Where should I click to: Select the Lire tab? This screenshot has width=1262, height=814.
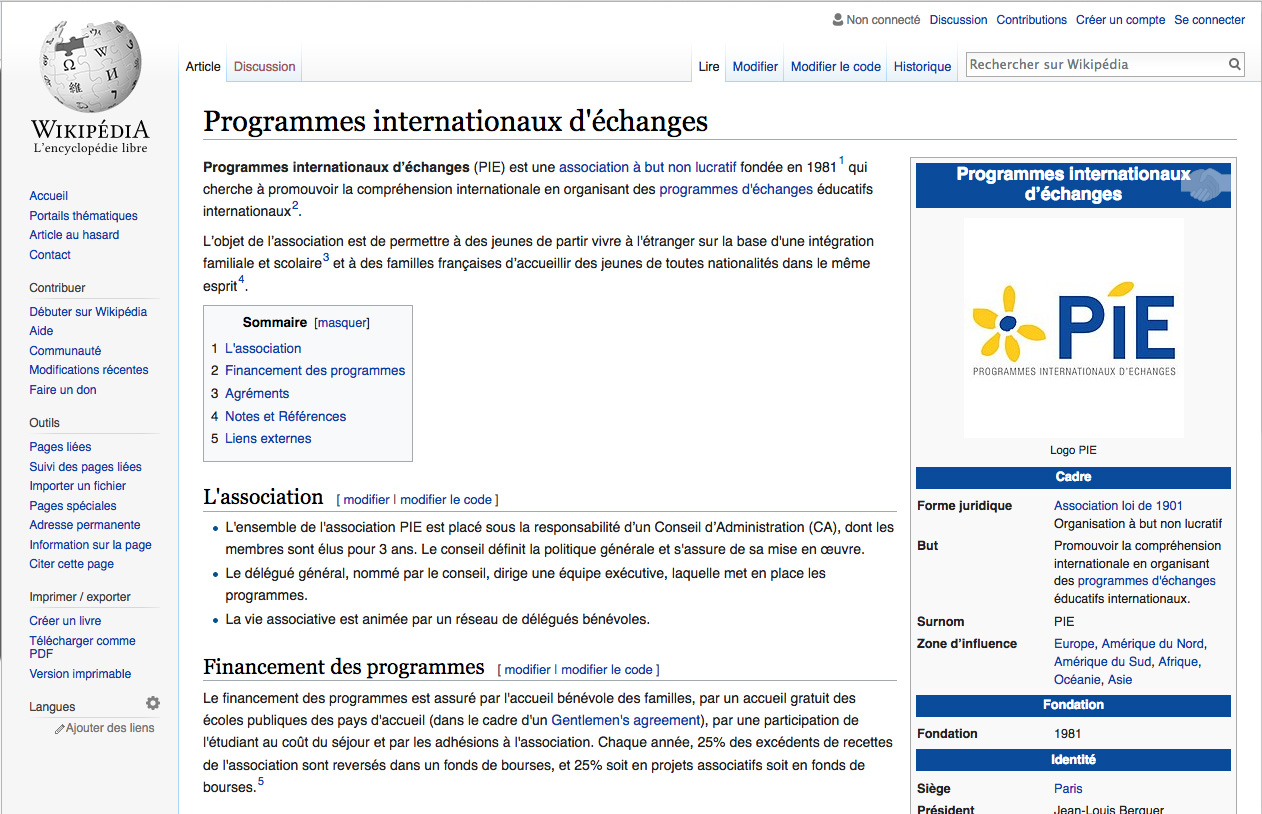709,67
